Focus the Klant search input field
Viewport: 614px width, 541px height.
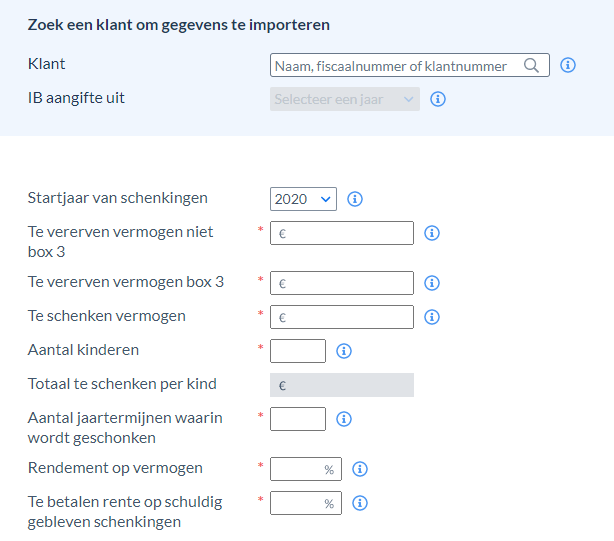[410, 65]
